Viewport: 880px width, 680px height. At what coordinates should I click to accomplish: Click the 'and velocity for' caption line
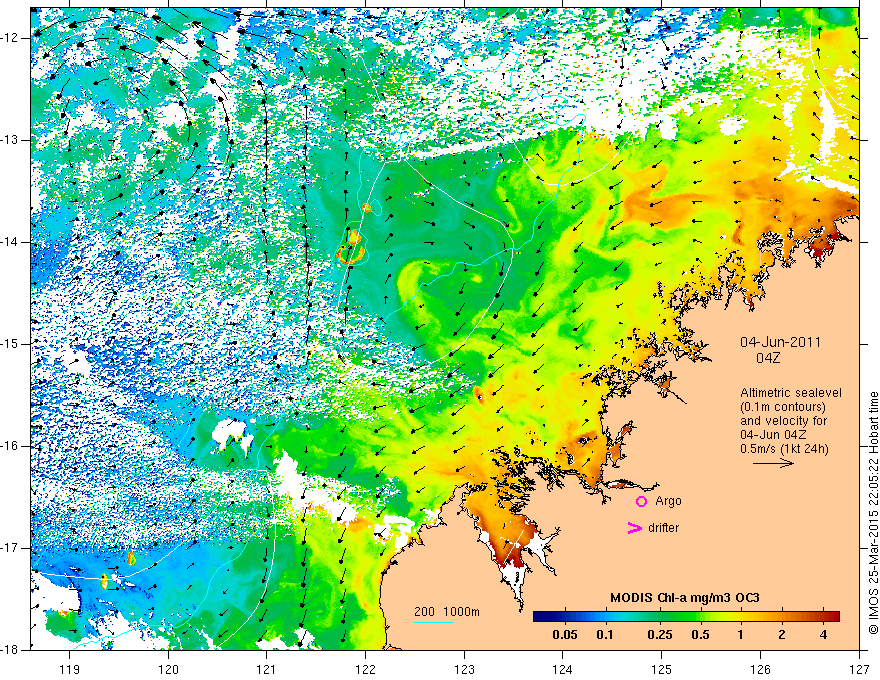[783, 421]
